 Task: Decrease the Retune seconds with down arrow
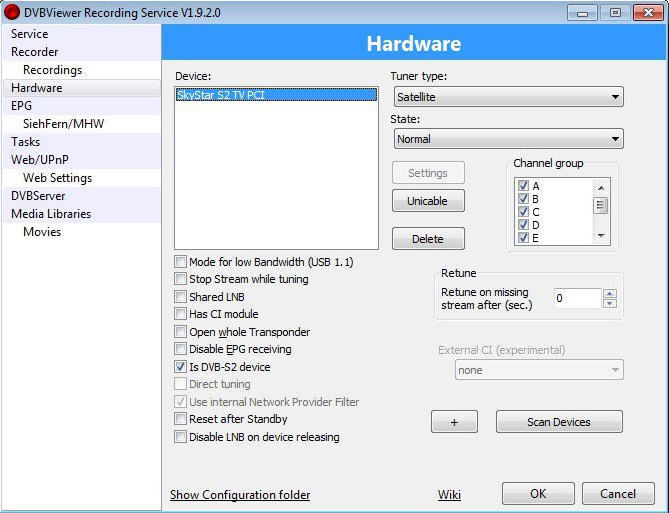pyautogui.click(x=610, y=303)
